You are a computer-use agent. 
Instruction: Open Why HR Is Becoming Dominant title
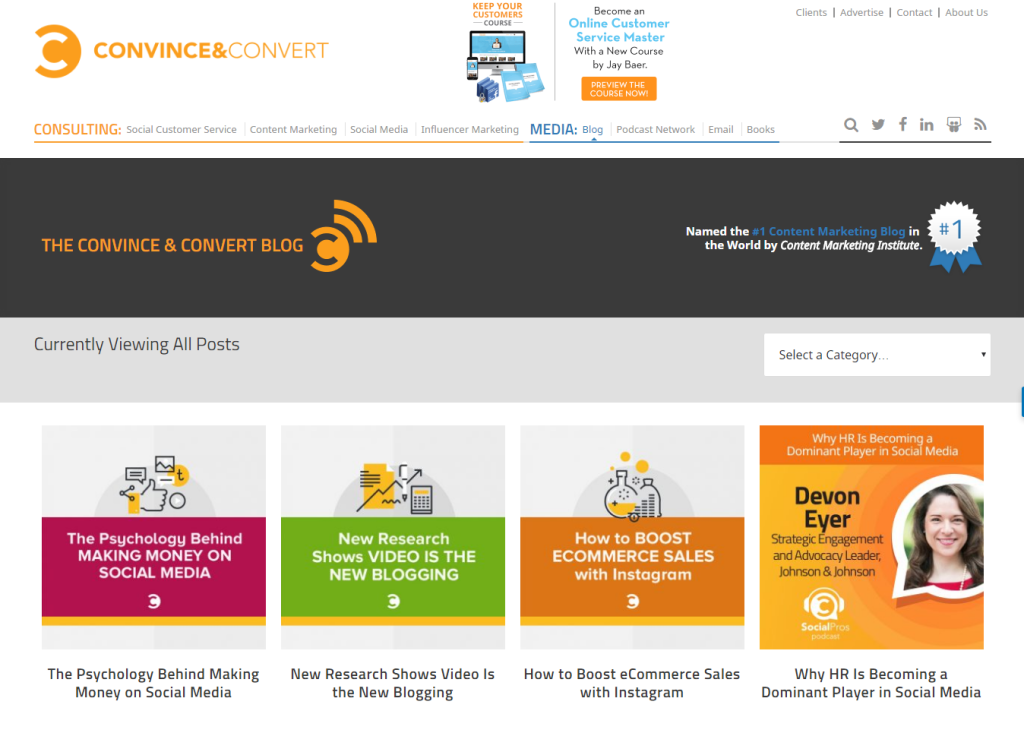point(871,683)
